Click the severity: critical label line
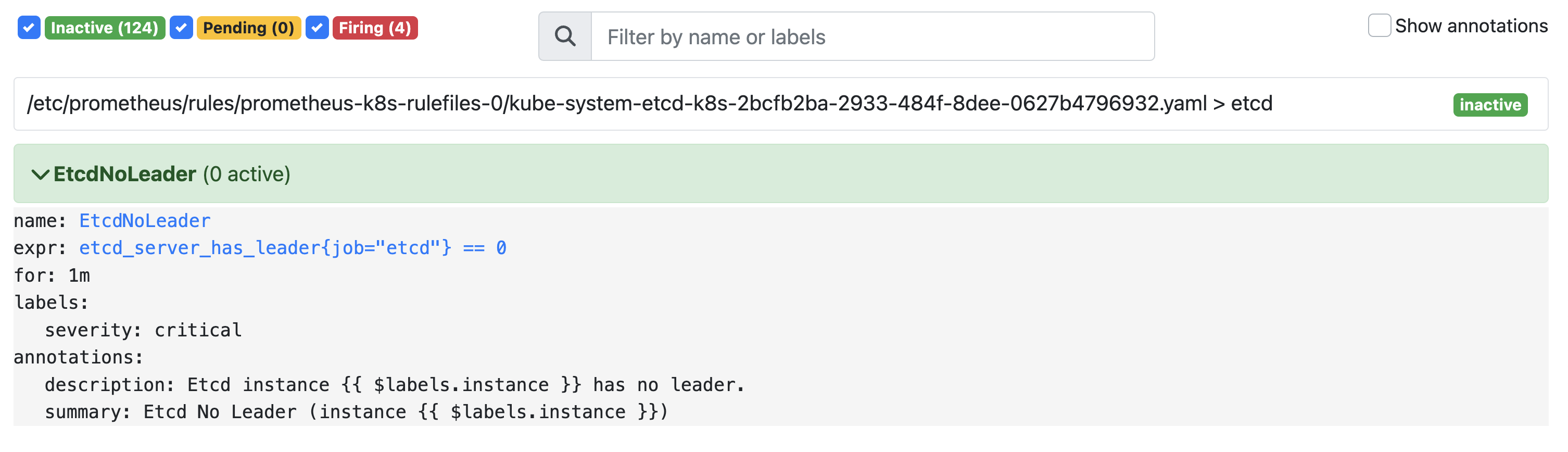 143,330
